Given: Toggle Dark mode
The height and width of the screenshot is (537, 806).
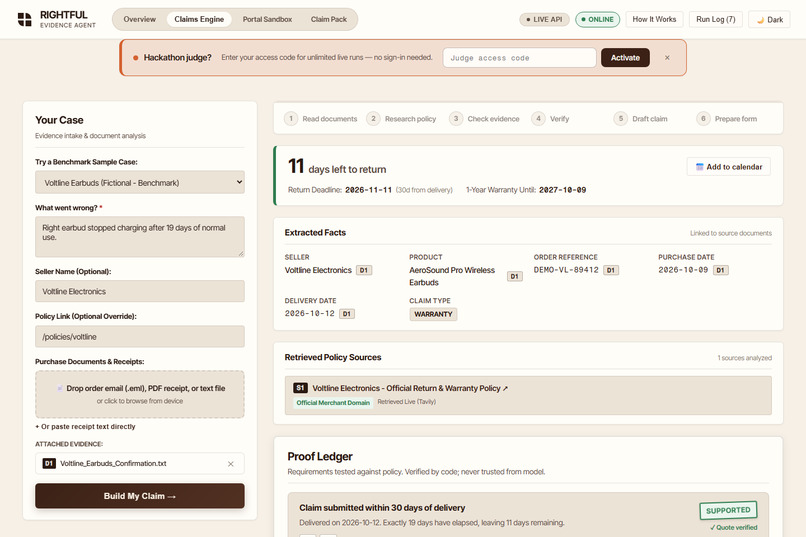Looking at the screenshot, I should [770, 20].
